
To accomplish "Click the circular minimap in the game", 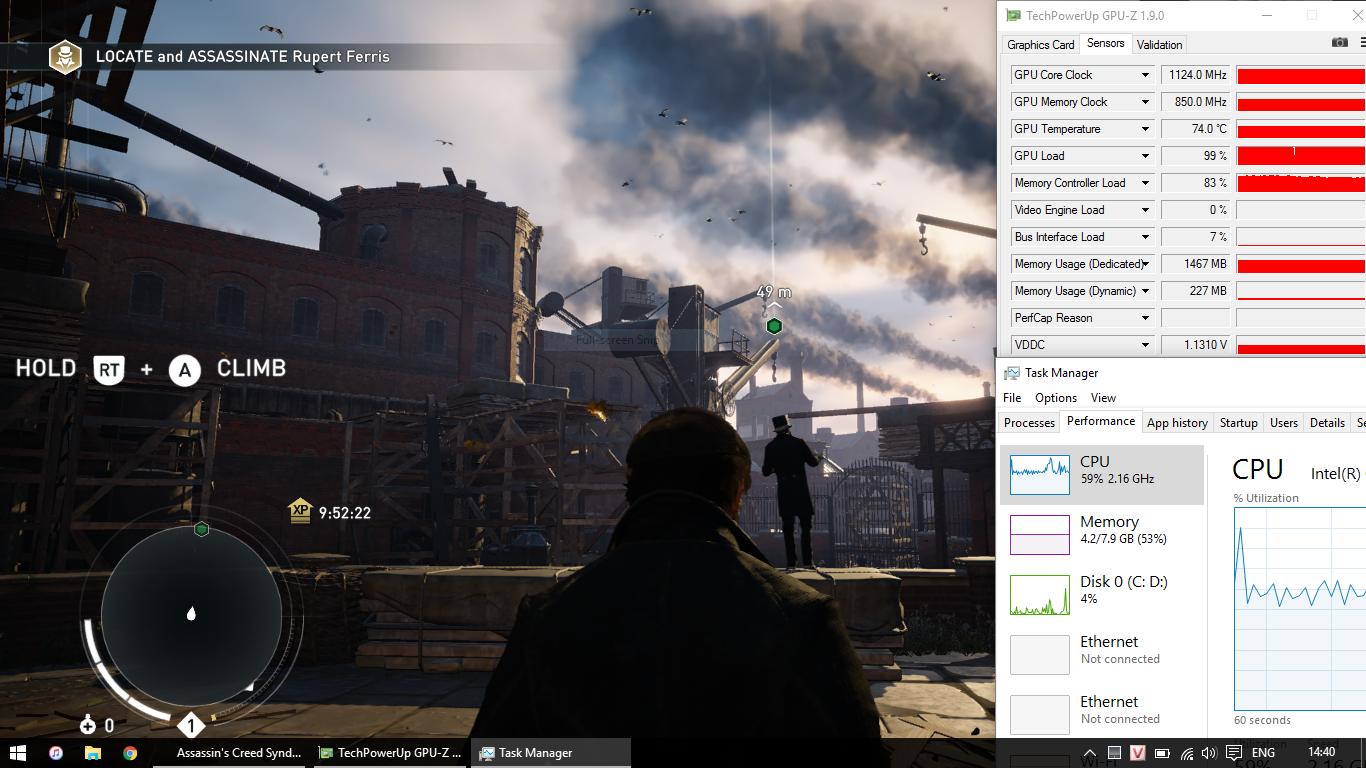I will (192, 614).
